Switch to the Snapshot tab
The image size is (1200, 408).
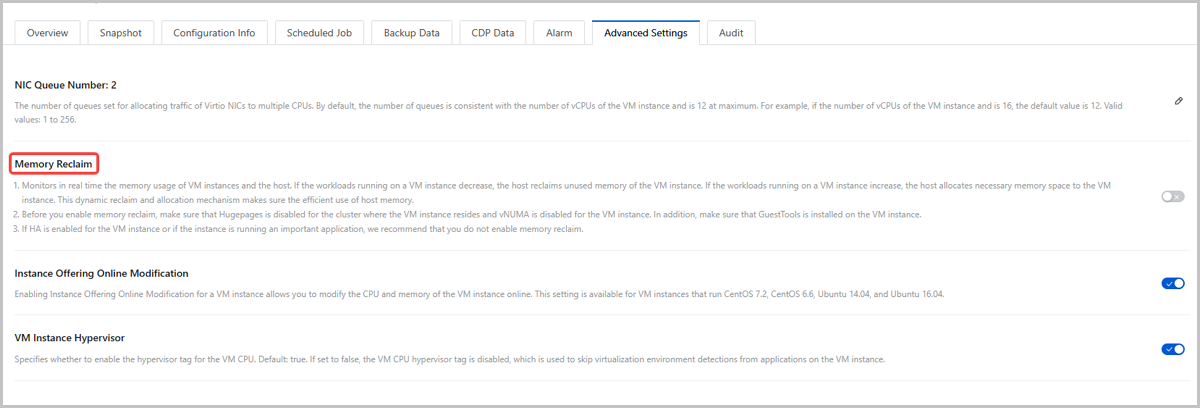[120, 33]
